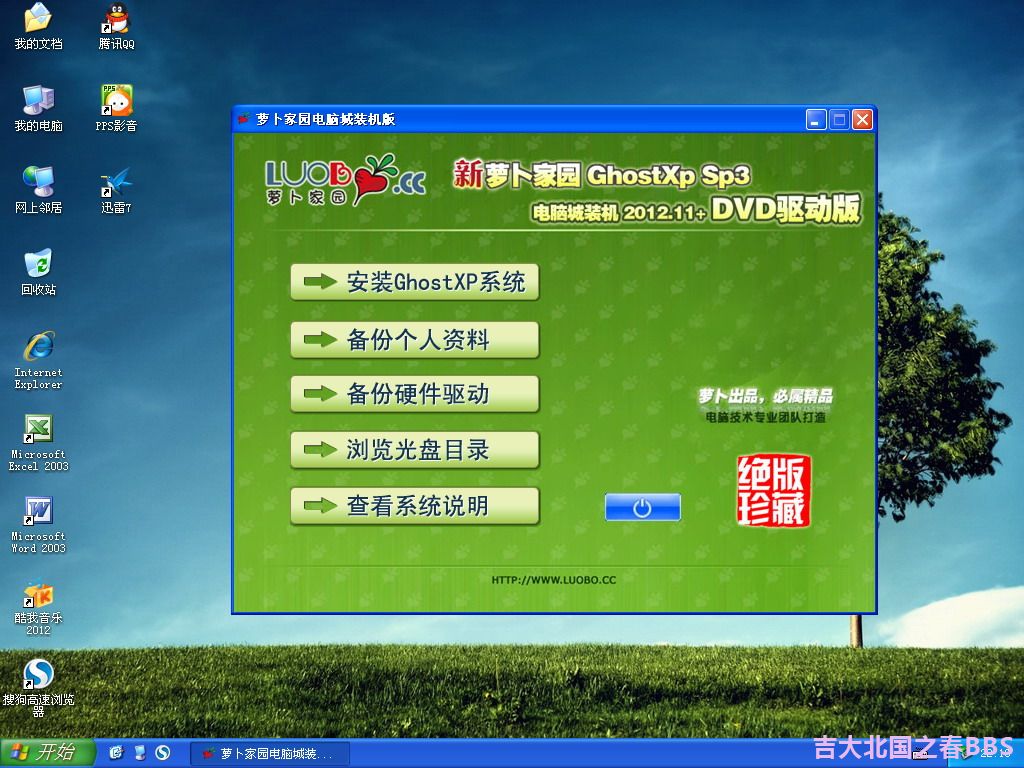Select 我的电脑 desktop icon
The image size is (1024, 768).
click(38, 101)
